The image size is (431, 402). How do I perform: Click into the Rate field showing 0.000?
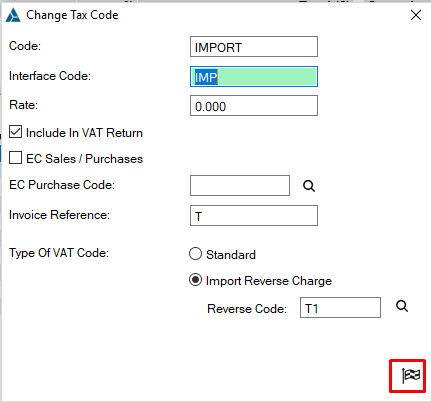click(254, 106)
